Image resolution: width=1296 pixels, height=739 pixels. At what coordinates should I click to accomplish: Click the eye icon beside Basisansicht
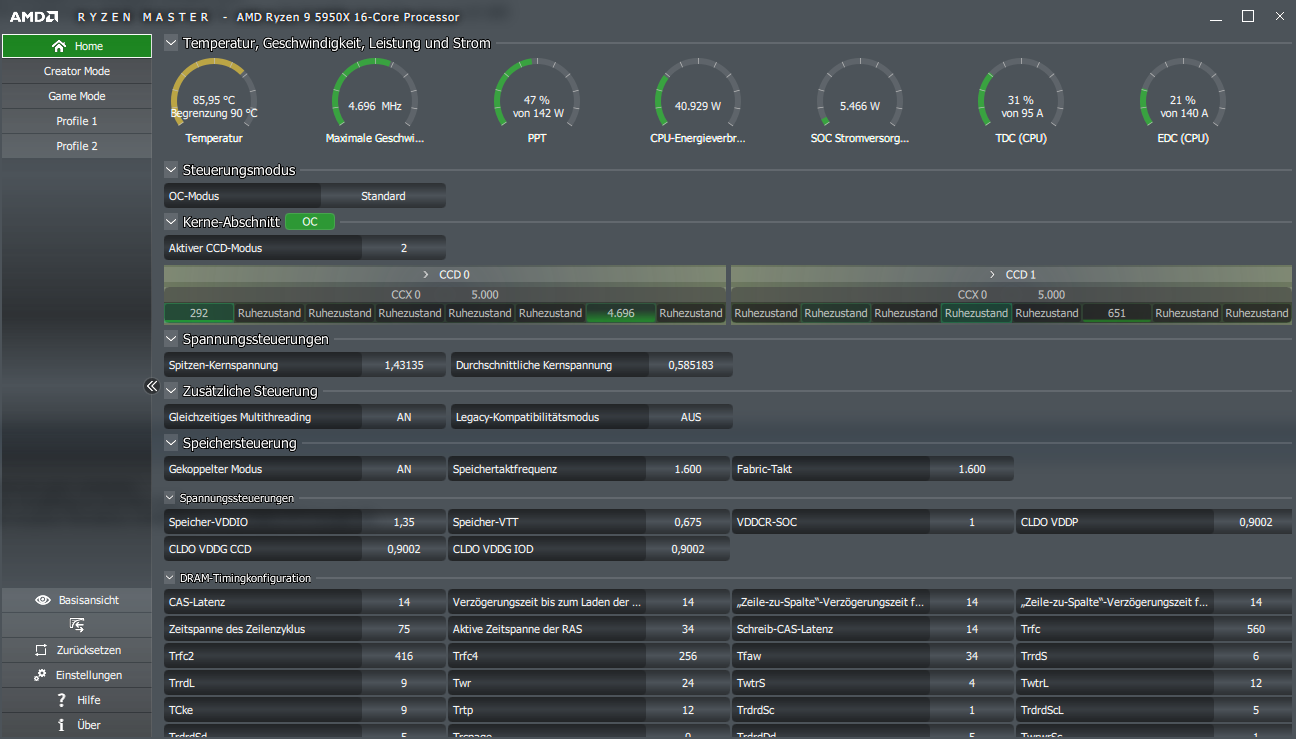coord(43,600)
